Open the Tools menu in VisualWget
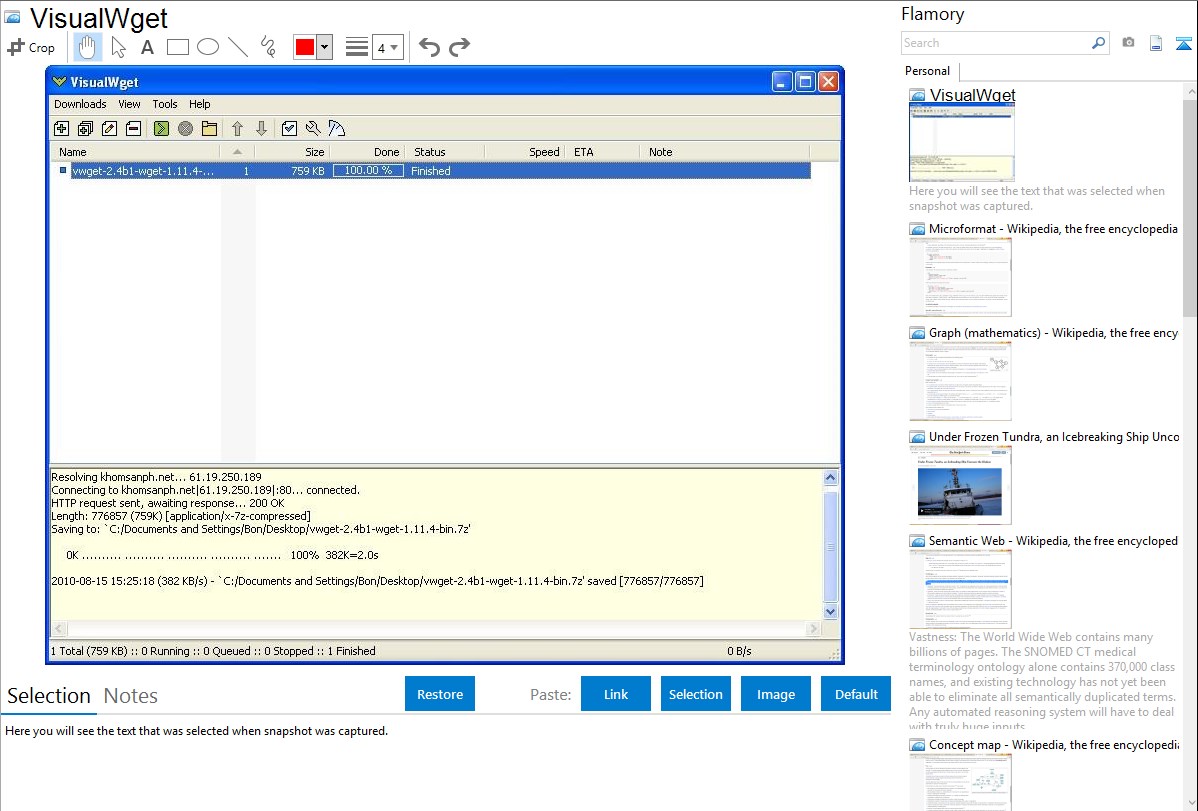Viewport: 1198px width, 811px height. 164,104
